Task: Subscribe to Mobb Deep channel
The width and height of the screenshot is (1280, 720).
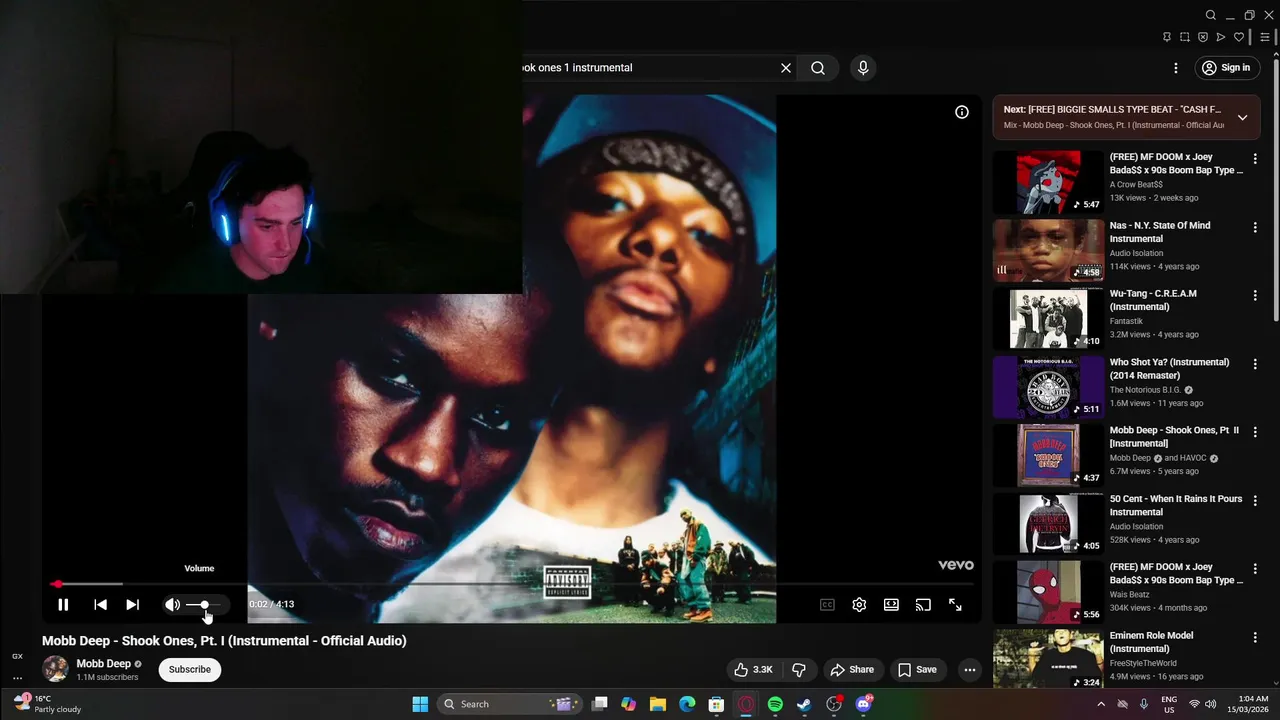Action: coord(190,670)
